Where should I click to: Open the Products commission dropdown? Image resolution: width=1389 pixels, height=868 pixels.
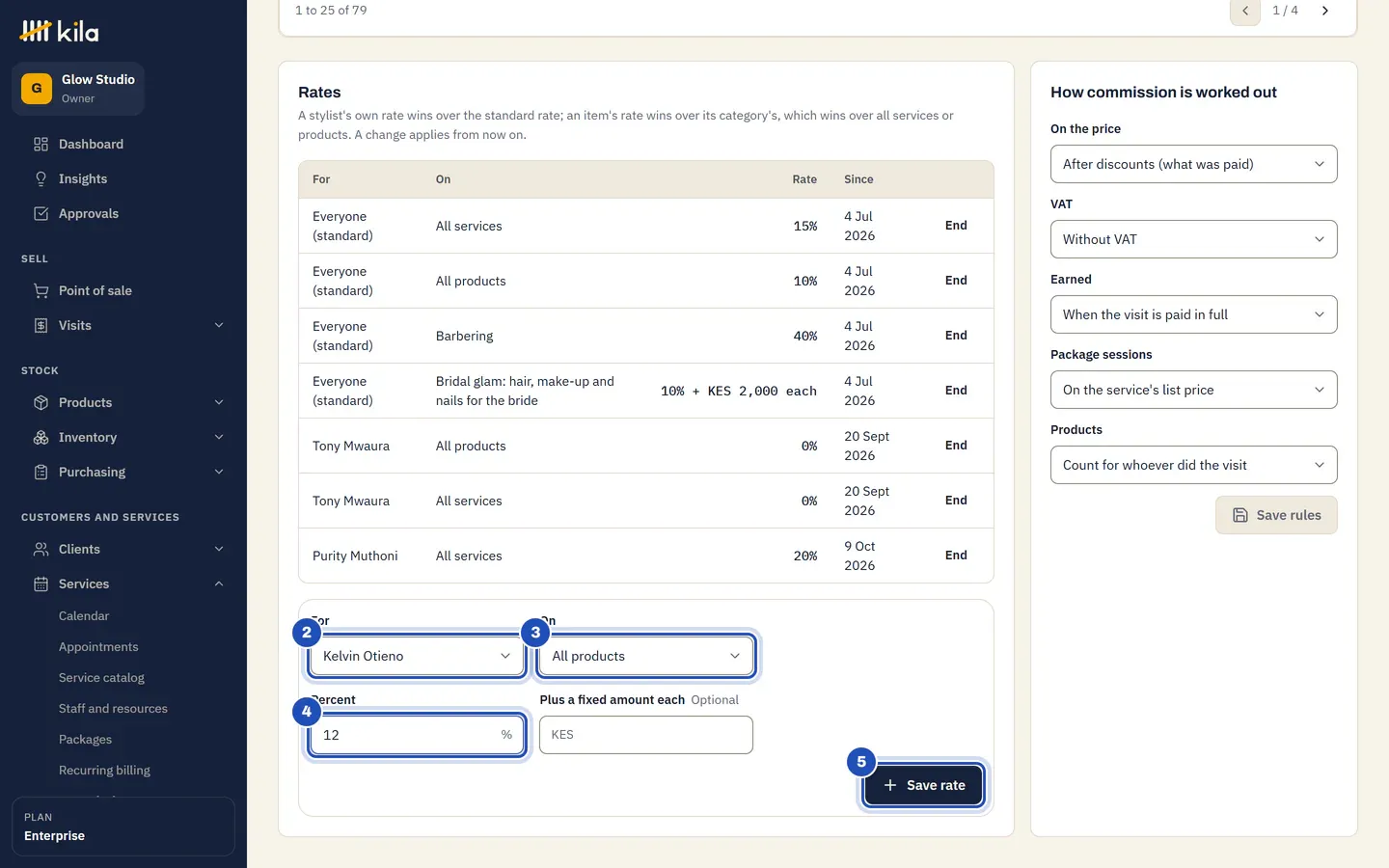pyautogui.click(x=1194, y=465)
